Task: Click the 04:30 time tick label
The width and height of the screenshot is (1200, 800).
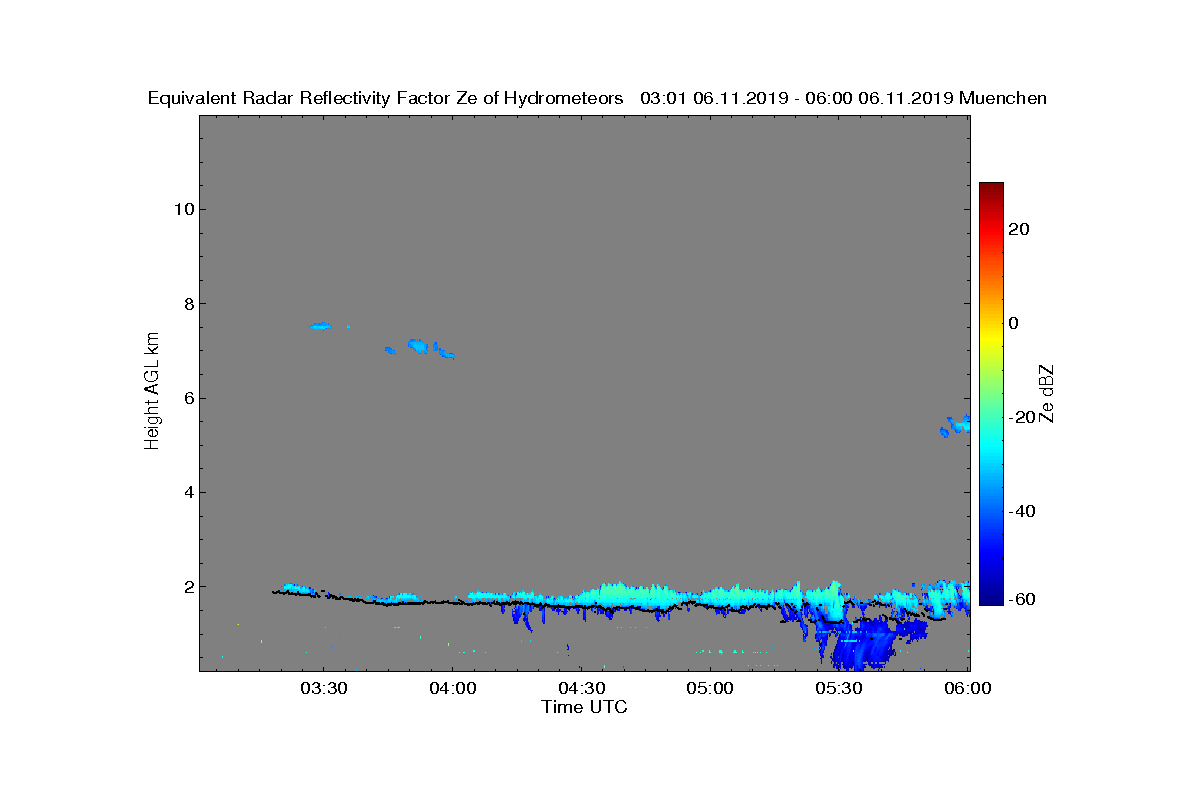Action: pyautogui.click(x=582, y=689)
